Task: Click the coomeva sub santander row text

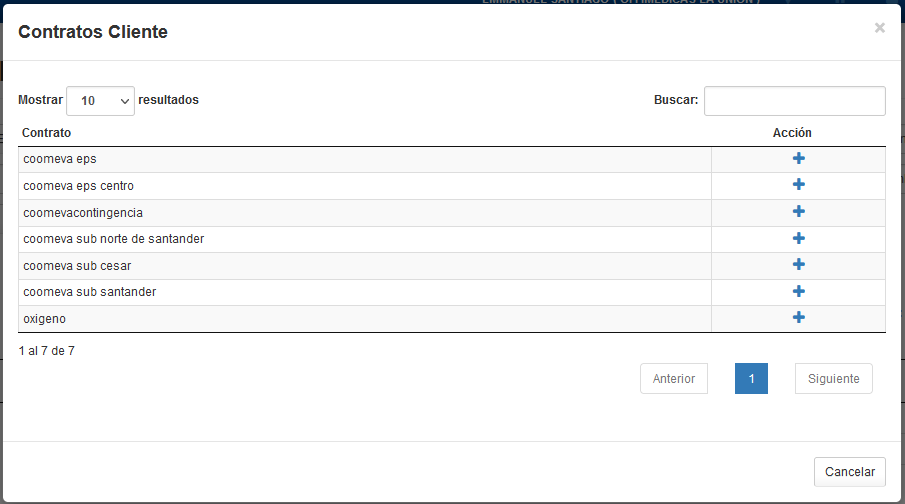Action: click(x=89, y=292)
